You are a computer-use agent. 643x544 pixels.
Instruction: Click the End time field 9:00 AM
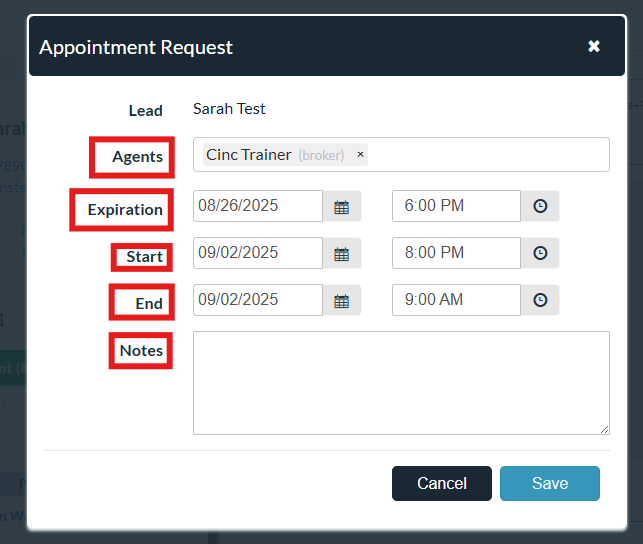pyautogui.click(x=456, y=300)
